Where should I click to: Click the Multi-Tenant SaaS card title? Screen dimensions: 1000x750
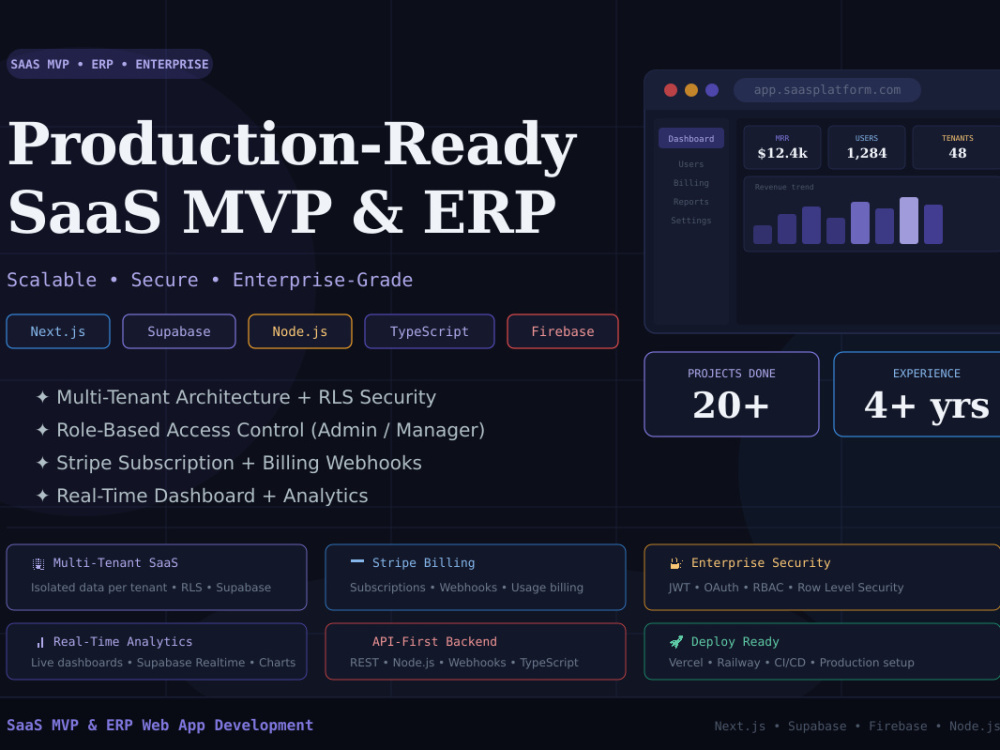115,563
